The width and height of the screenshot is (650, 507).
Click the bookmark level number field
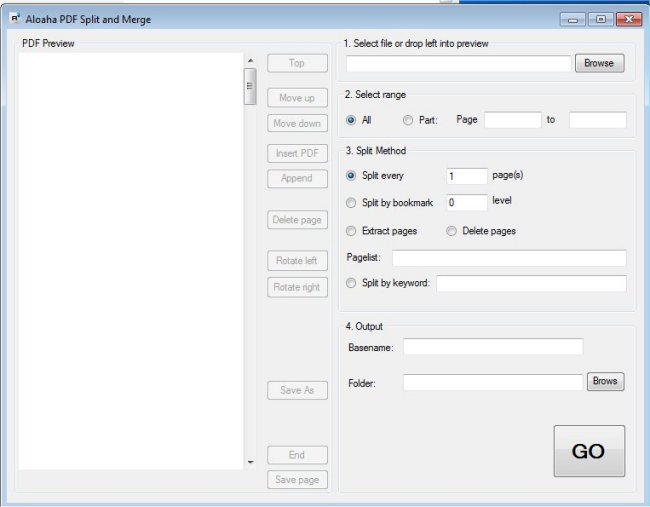pos(467,203)
